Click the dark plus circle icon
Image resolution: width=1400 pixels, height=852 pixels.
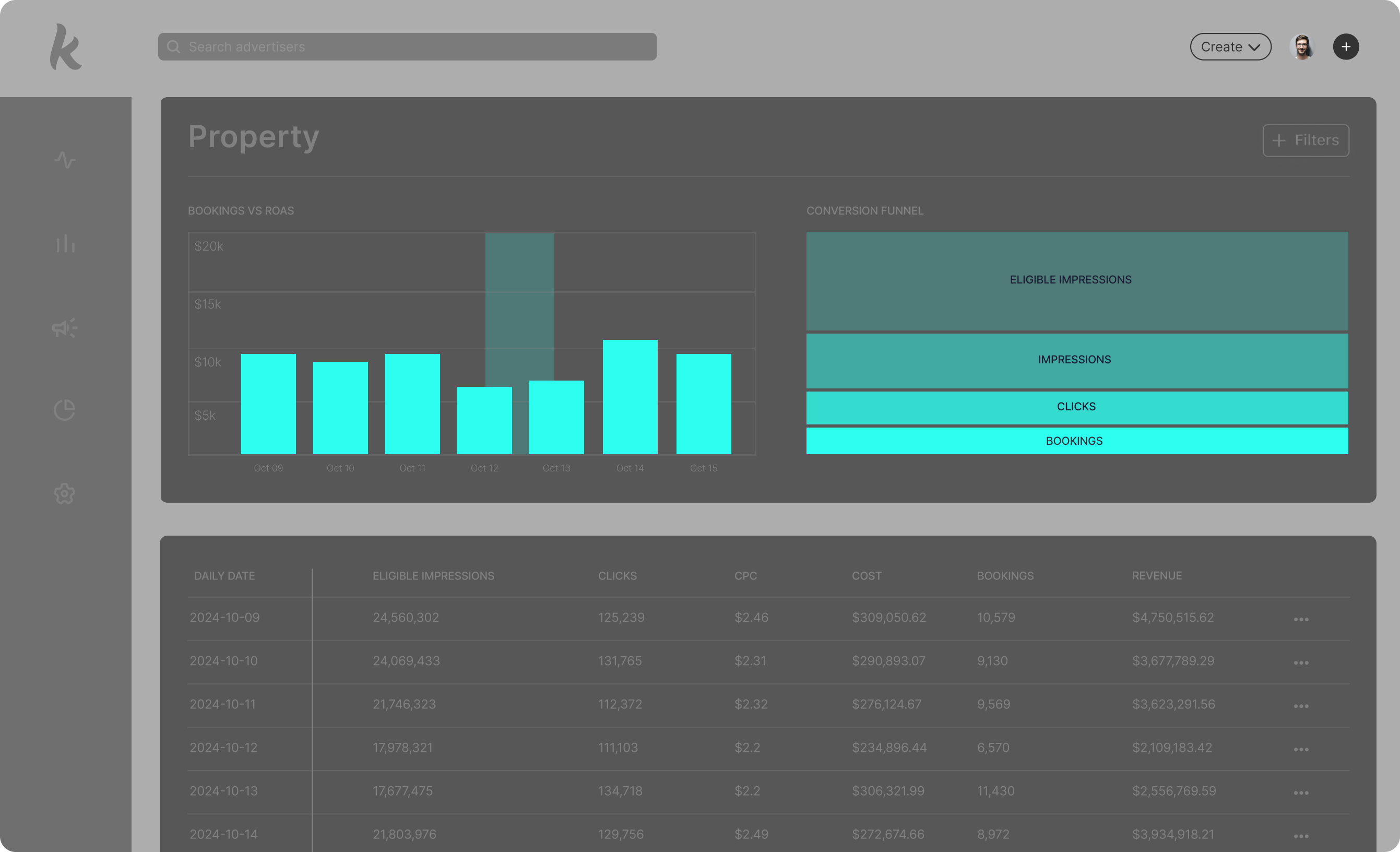click(1346, 46)
